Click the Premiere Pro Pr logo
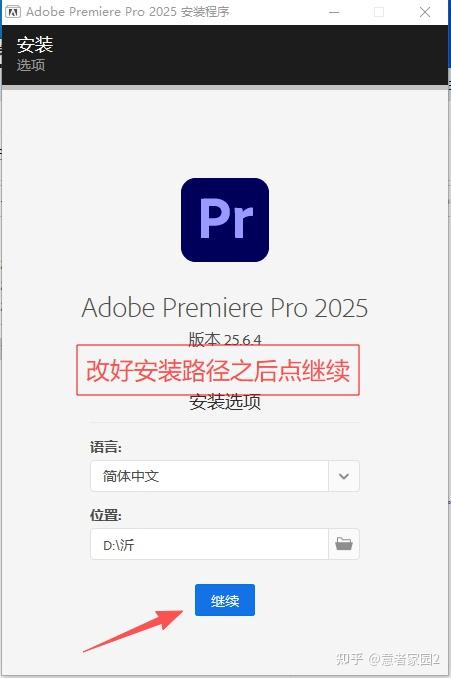Screen dimensions: 451x678 point(225,220)
